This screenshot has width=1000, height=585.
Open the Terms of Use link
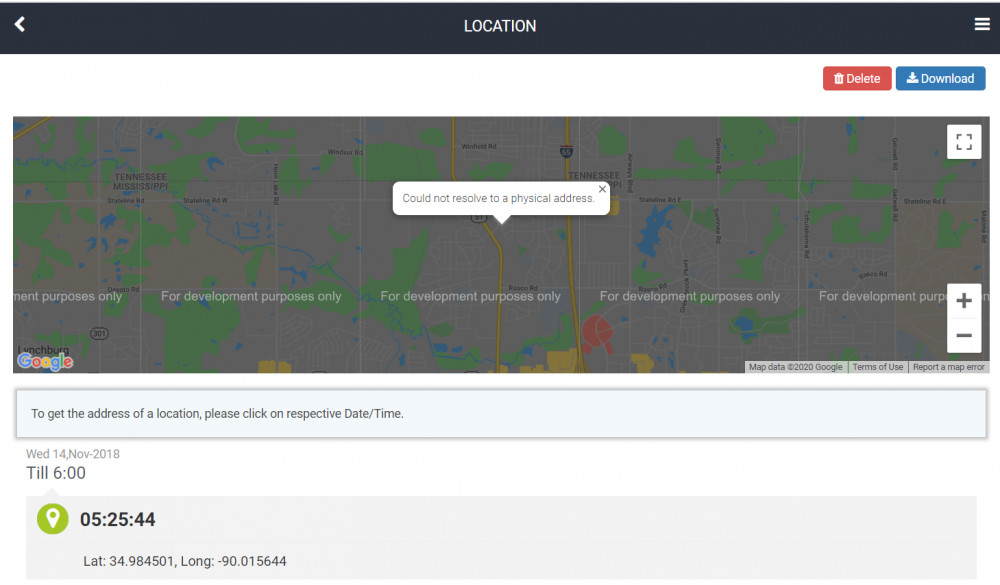point(877,366)
